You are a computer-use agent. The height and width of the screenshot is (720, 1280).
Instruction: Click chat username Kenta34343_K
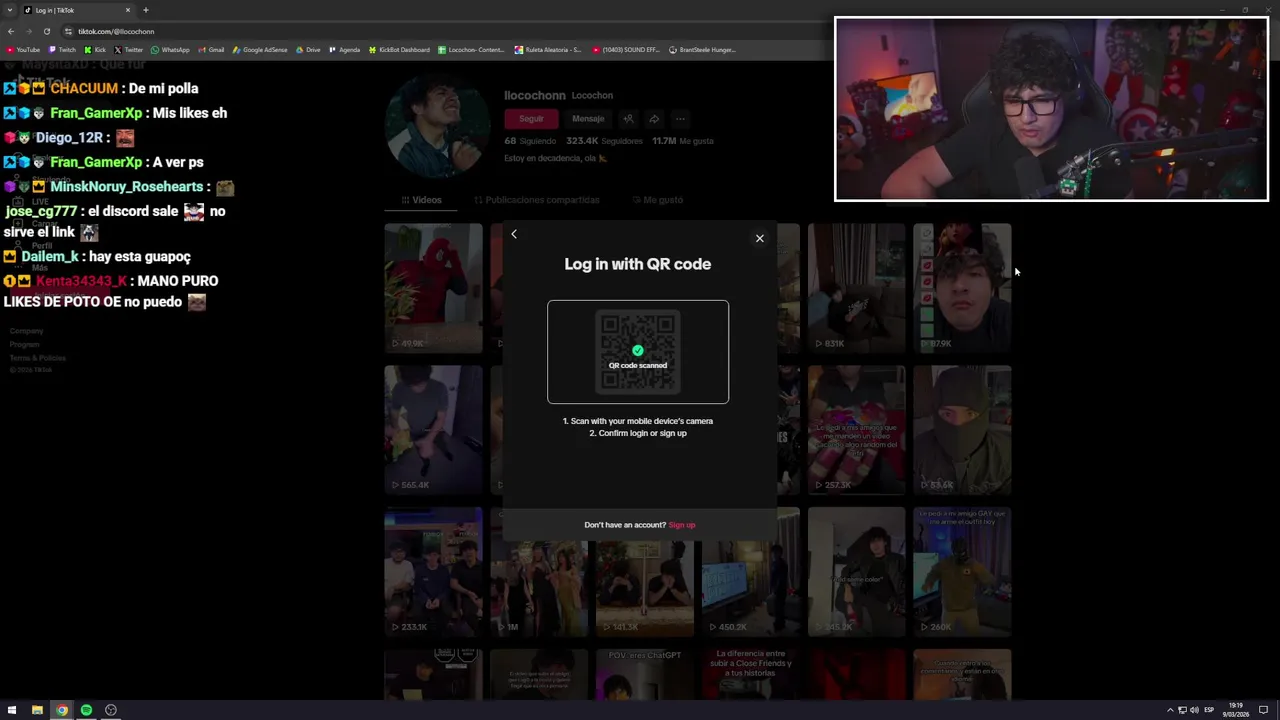click(81, 281)
